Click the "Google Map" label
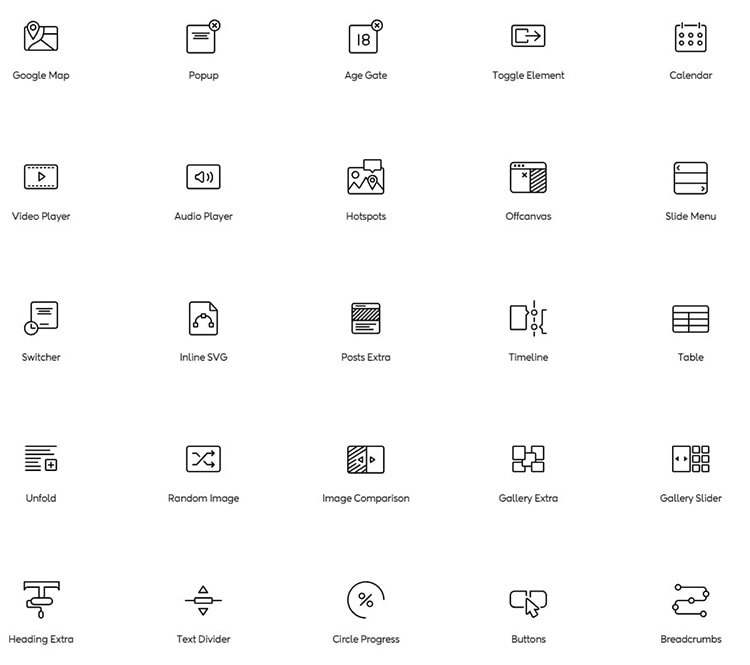Viewport: 750px width, 665px height. (x=41, y=75)
